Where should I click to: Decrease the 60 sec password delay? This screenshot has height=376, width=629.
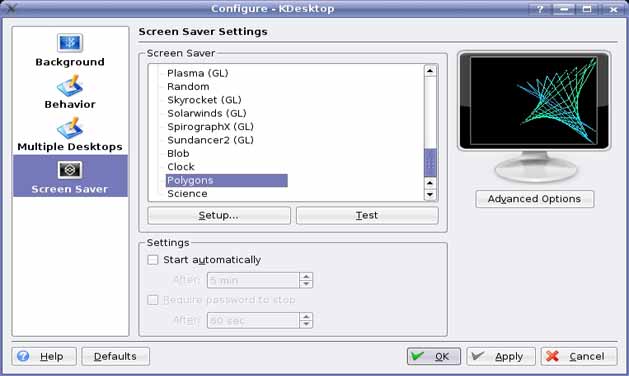click(306, 324)
